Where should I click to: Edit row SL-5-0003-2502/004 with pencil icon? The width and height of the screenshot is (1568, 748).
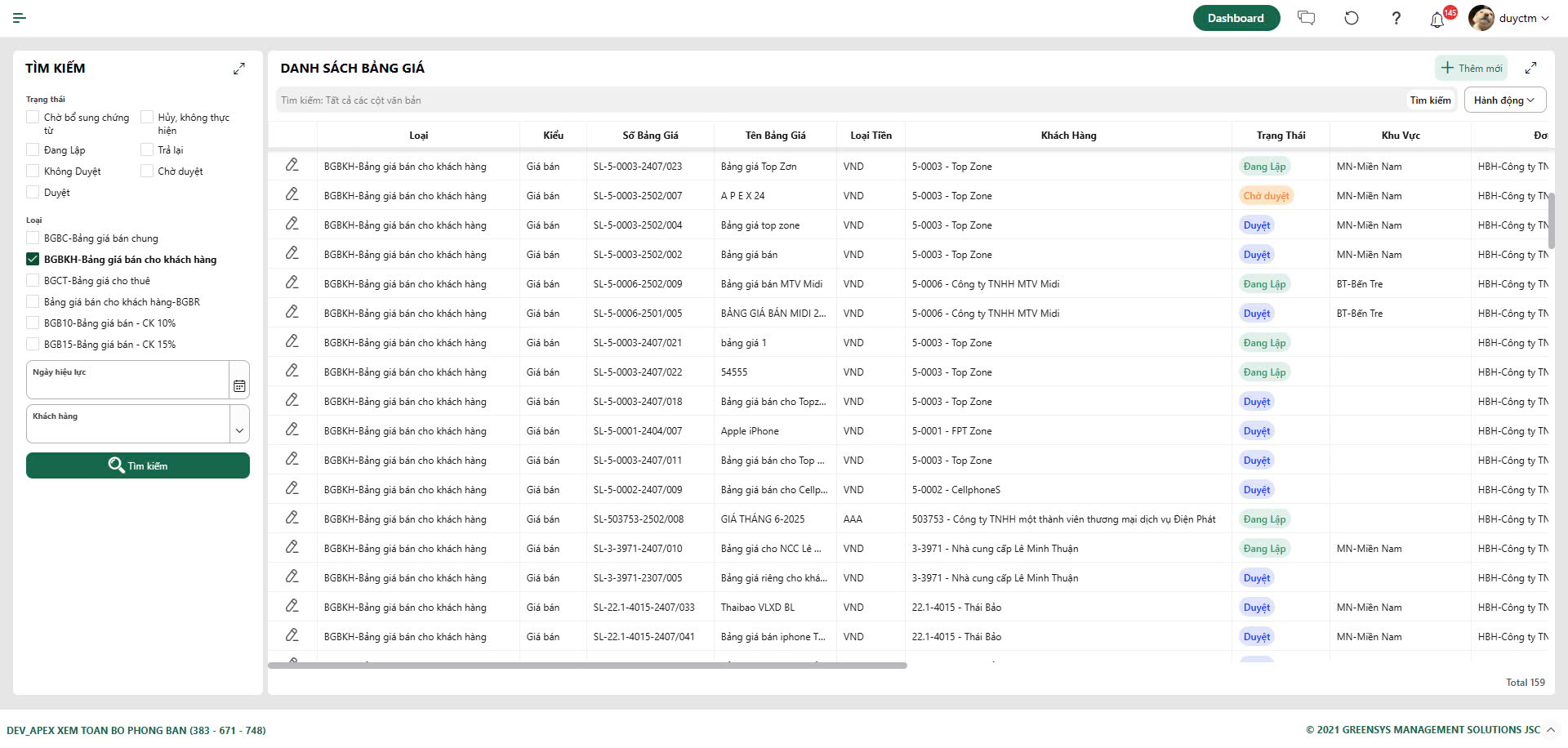(292, 224)
